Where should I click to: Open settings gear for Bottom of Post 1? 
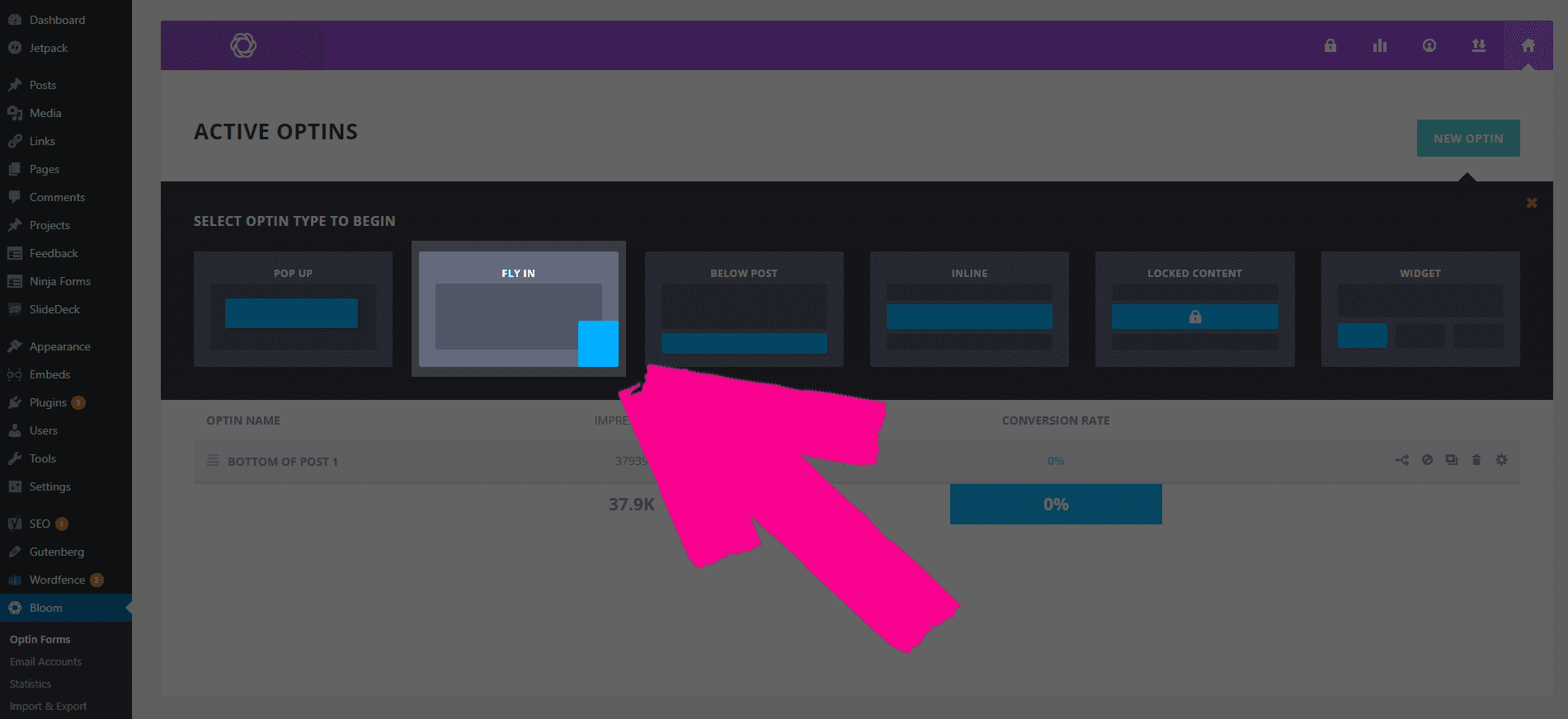click(x=1501, y=460)
